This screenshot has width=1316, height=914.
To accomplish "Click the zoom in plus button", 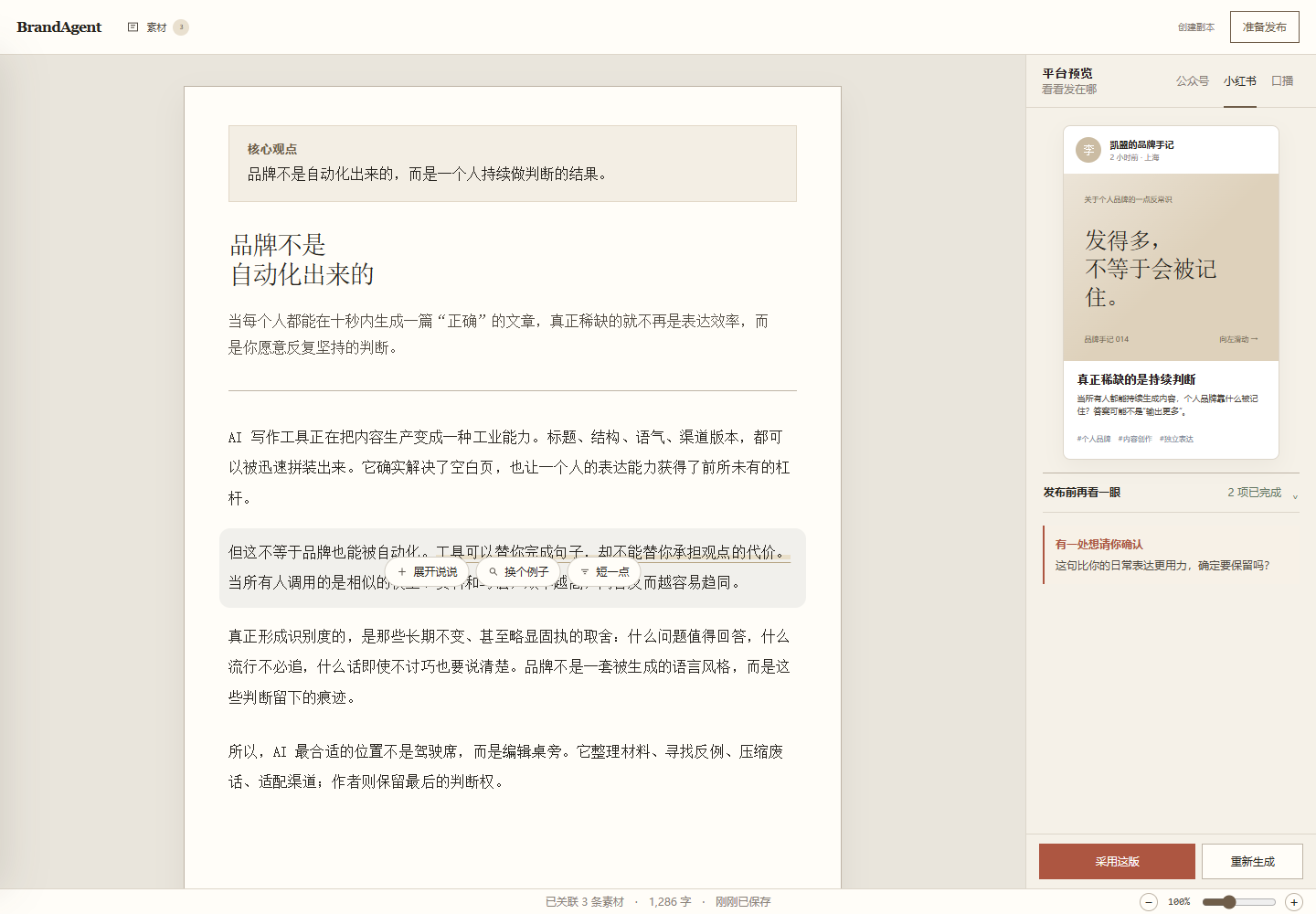I will (1294, 902).
